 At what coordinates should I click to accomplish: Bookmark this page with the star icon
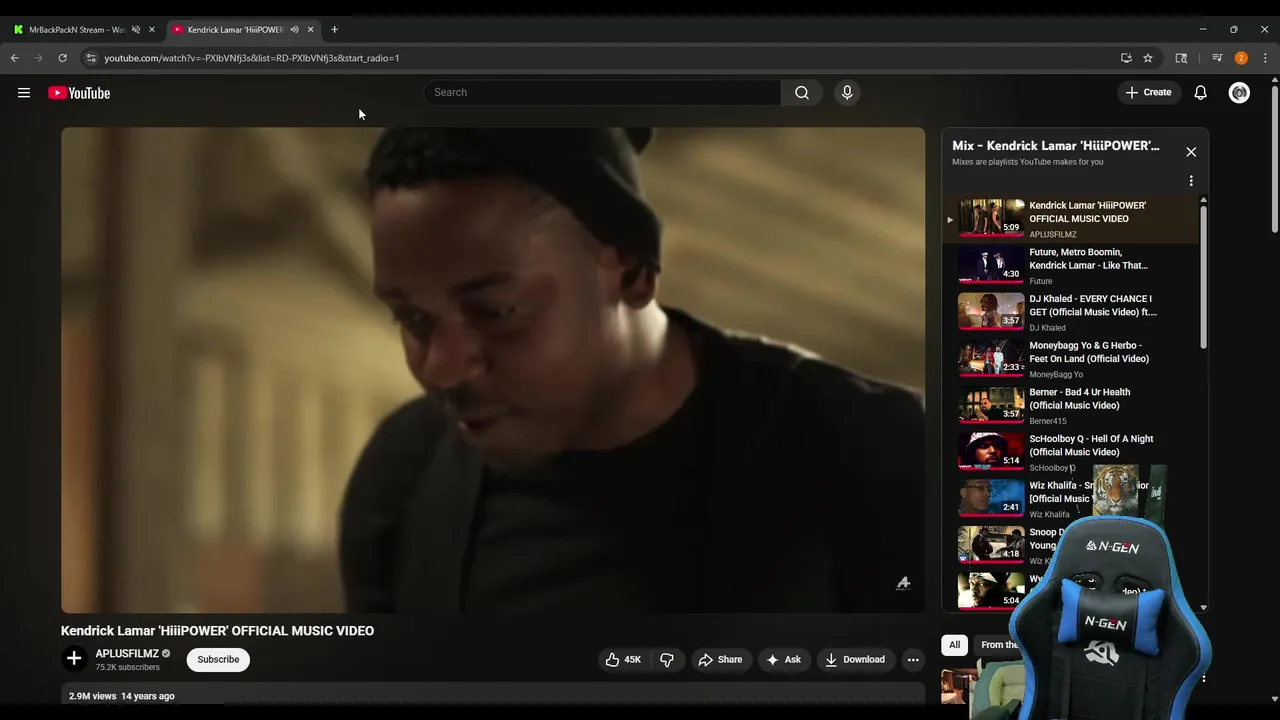tap(1148, 58)
